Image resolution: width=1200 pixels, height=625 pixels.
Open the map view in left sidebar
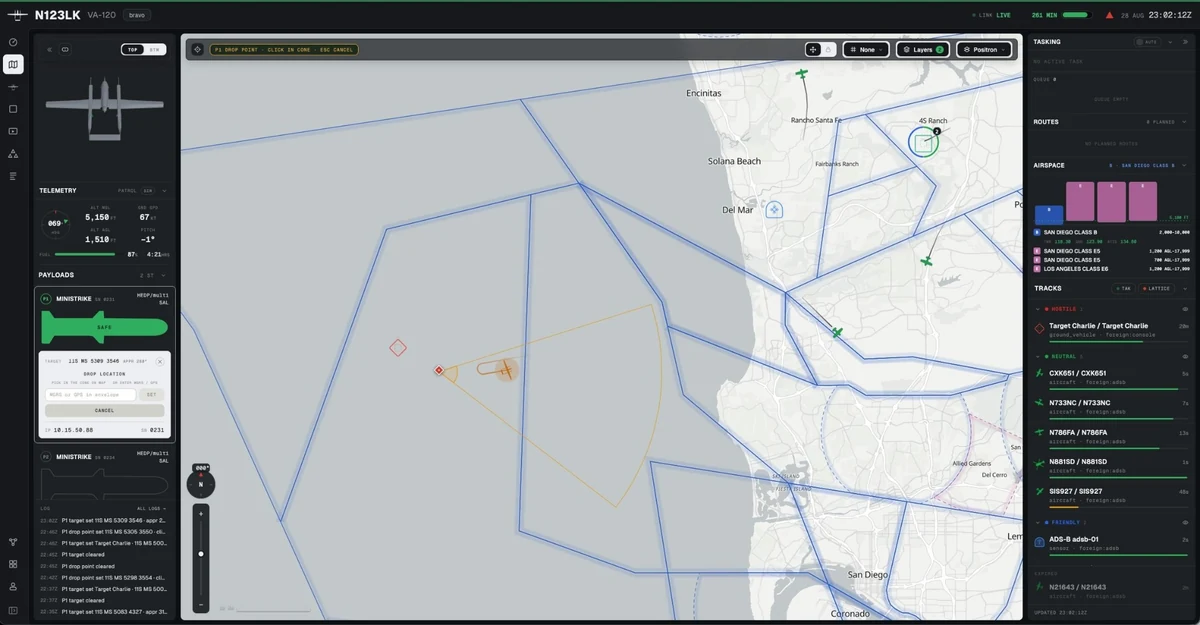tap(13, 65)
